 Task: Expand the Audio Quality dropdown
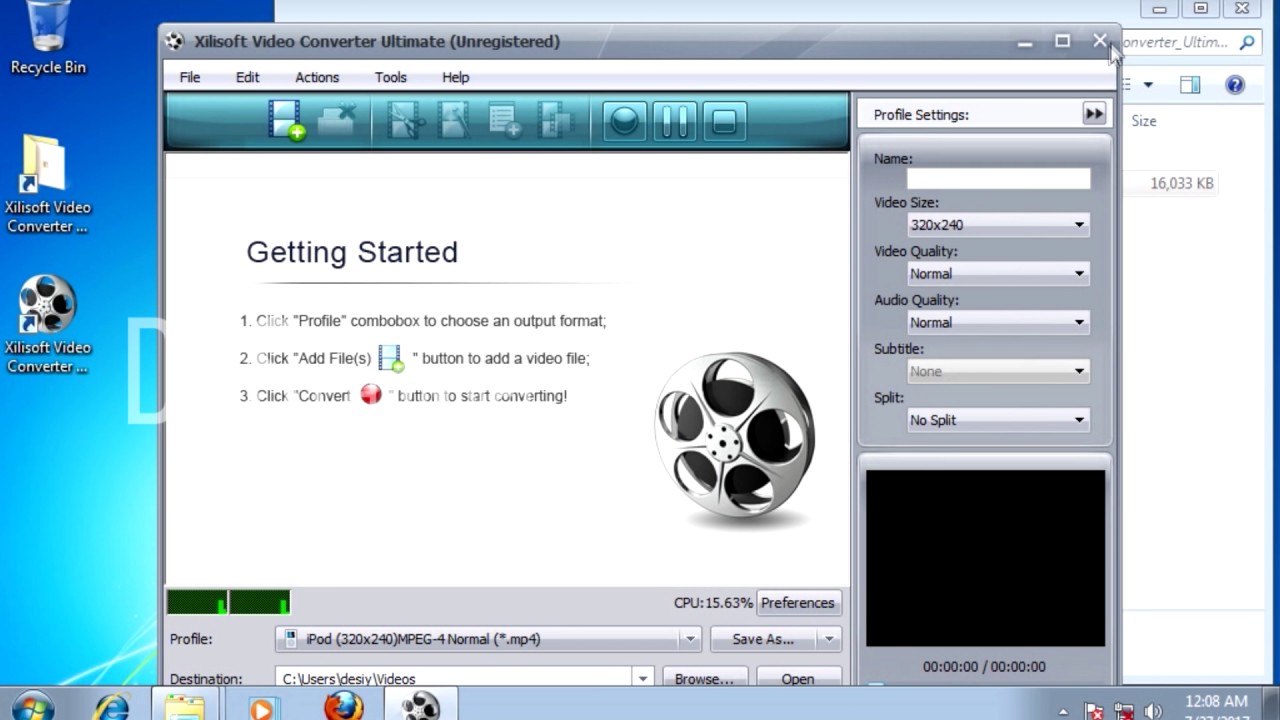(1079, 323)
